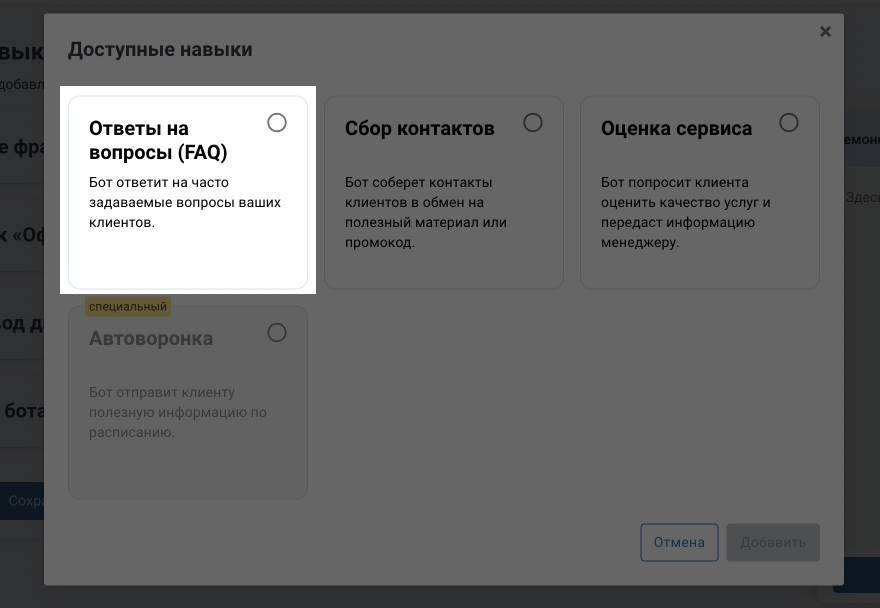This screenshot has height=608, width=880.
Task: Click the dialog title Доступные навыки
Action: pos(160,49)
